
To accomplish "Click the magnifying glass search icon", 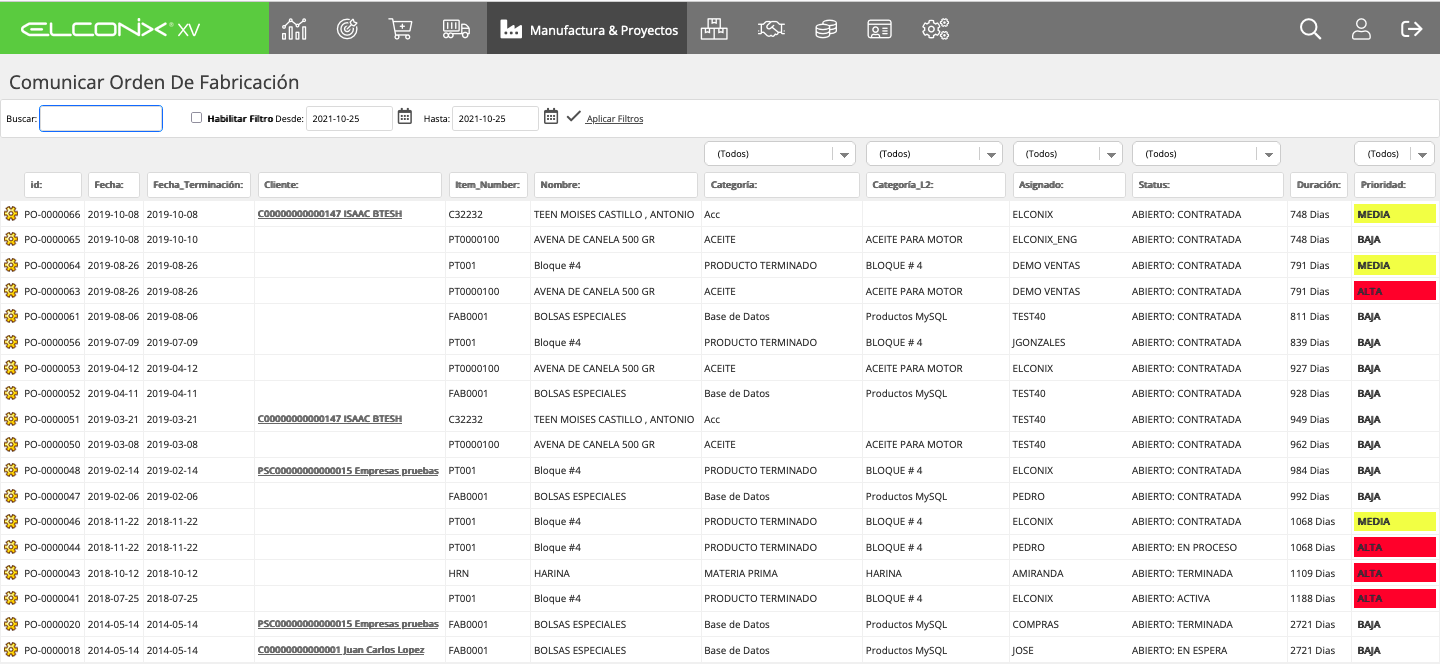I will 1310,29.
